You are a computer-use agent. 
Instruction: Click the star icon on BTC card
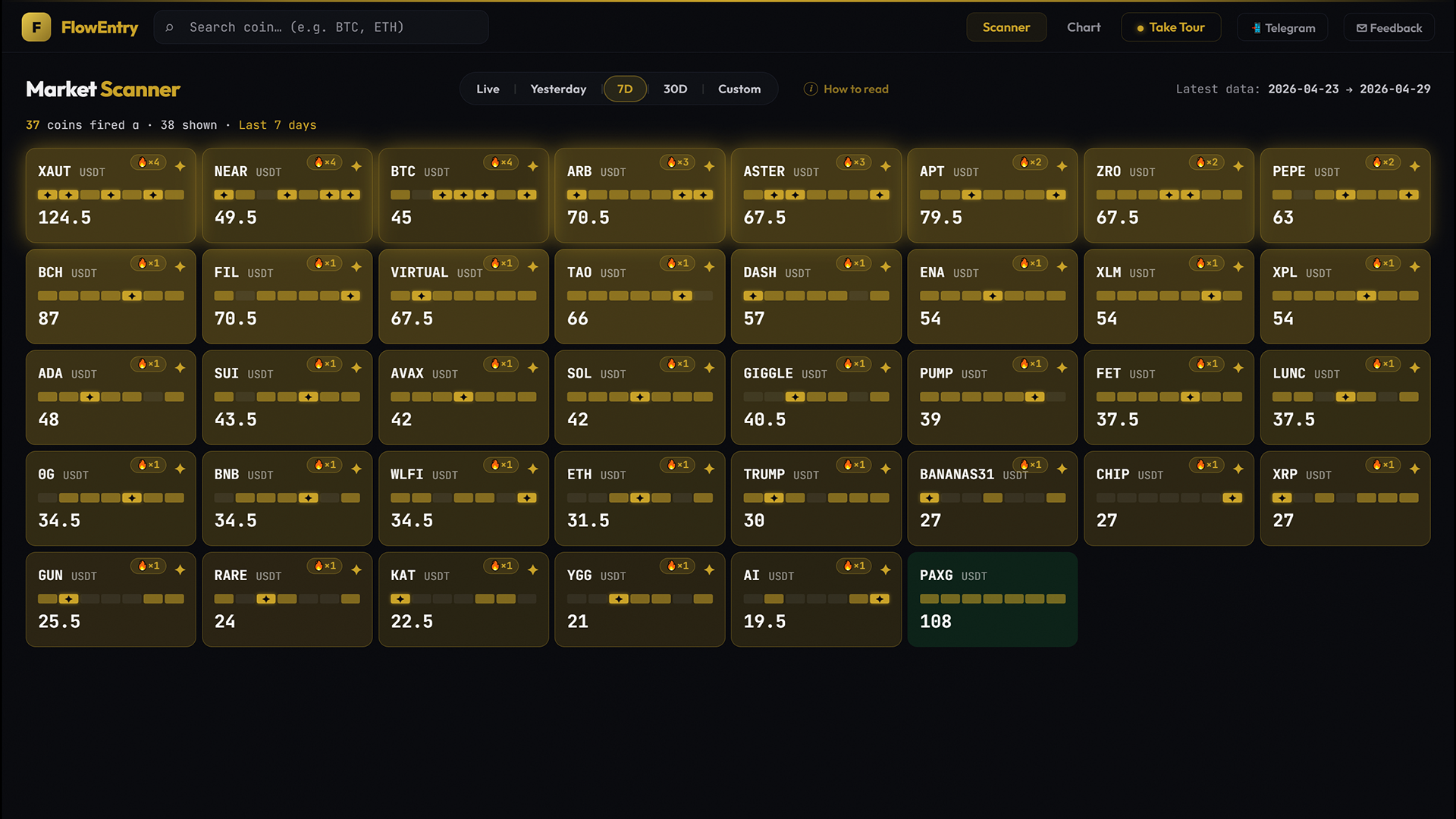point(533,166)
